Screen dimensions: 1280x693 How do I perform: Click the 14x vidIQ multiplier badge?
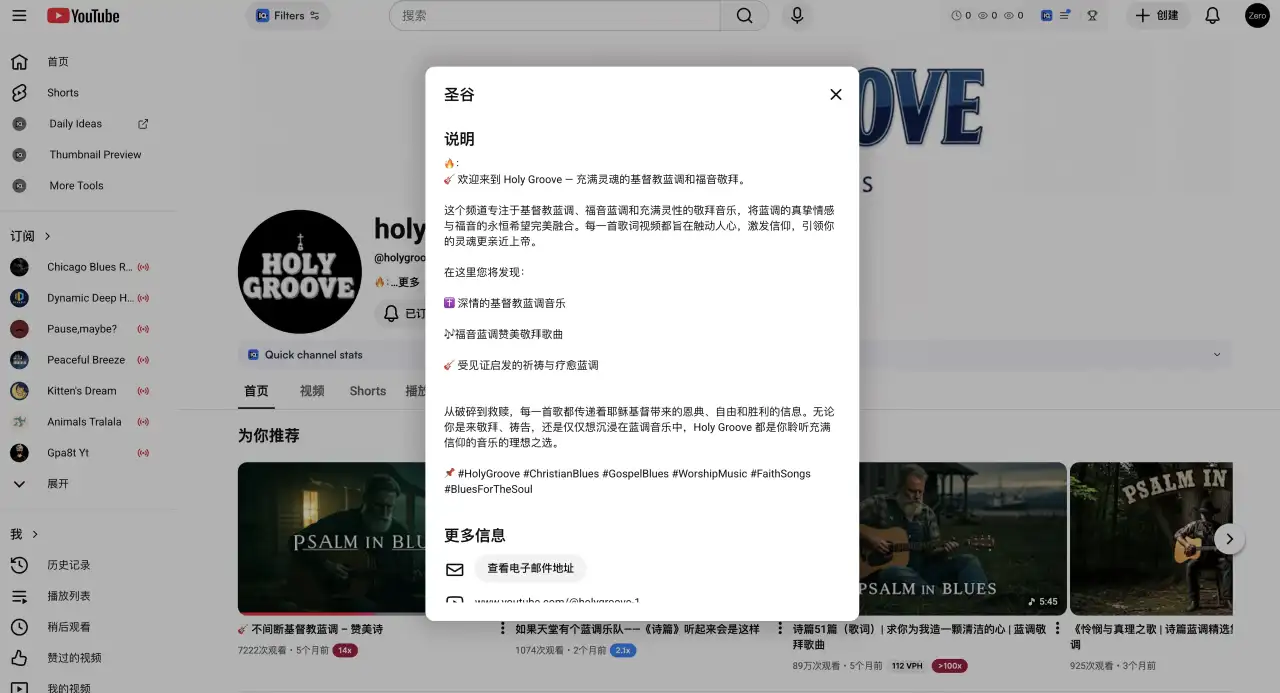point(345,650)
